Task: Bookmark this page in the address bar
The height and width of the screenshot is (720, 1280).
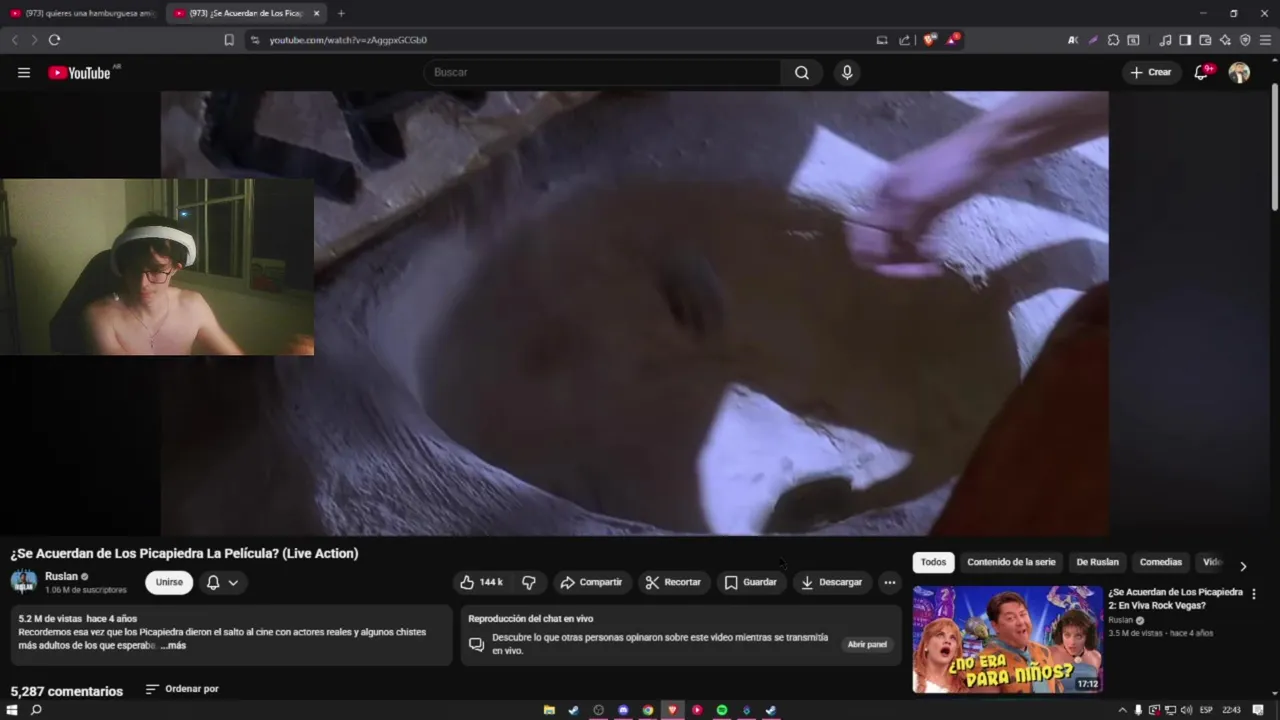Action: pyautogui.click(x=229, y=40)
